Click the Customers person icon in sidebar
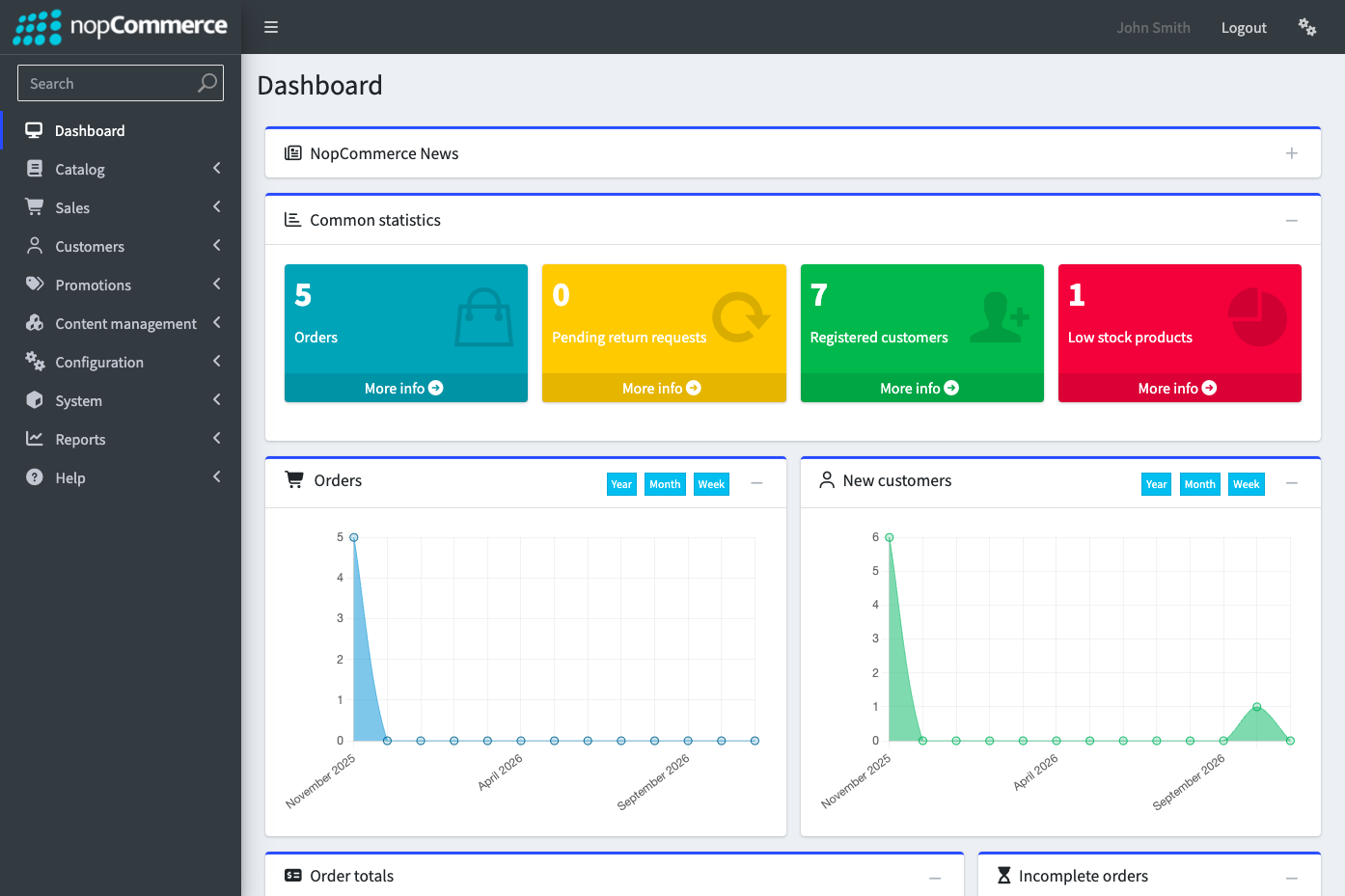The image size is (1345, 896). point(35,245)
